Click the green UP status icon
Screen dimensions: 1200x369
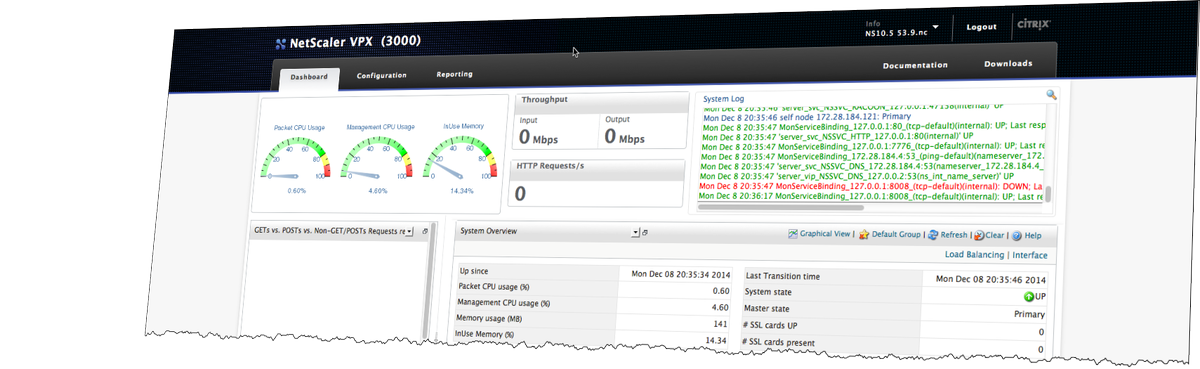[x=1029, y=297]
